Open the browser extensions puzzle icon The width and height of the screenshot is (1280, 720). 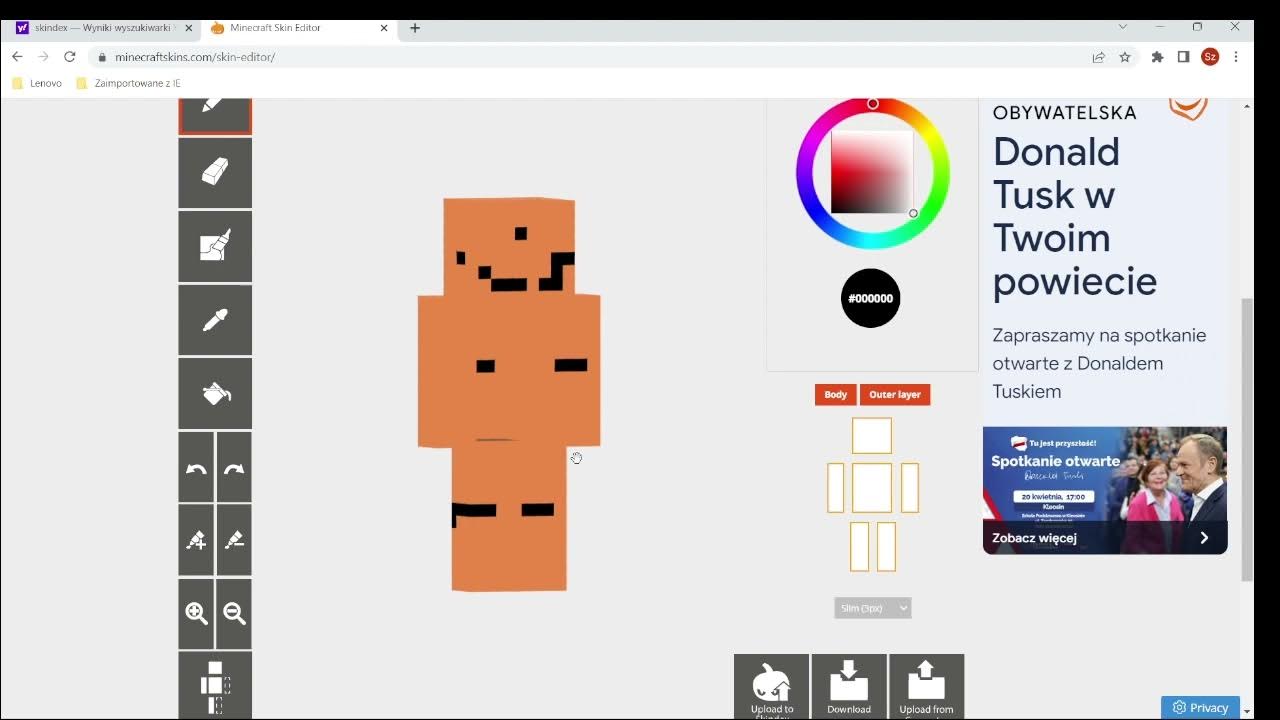pos(1158,57)
